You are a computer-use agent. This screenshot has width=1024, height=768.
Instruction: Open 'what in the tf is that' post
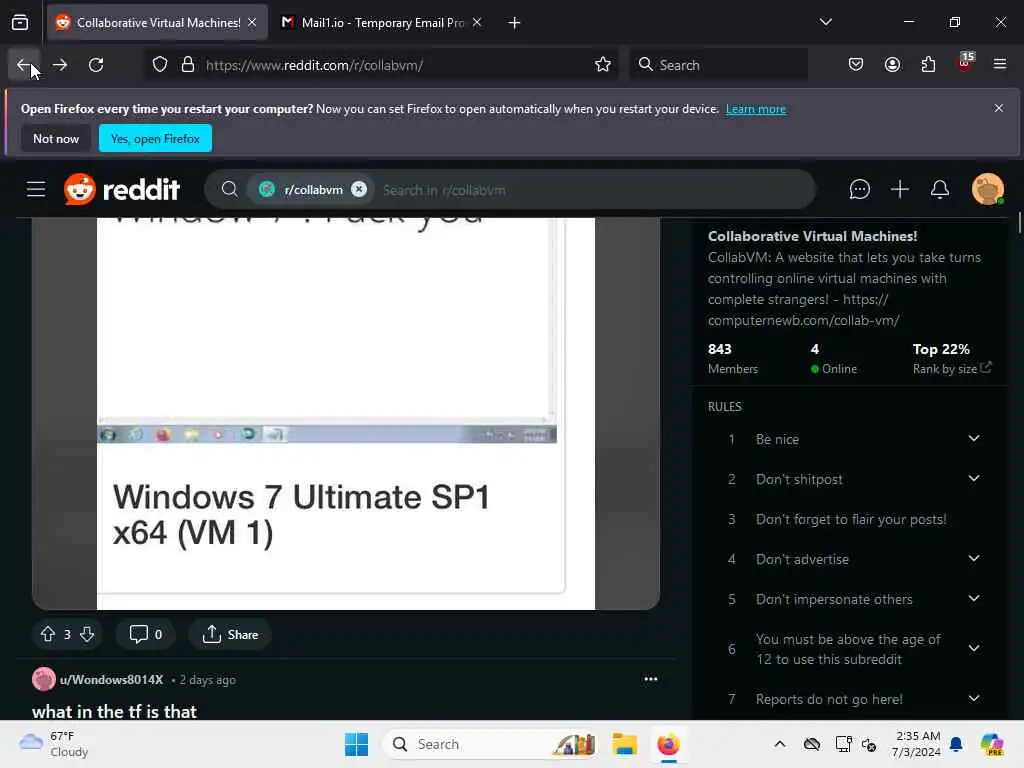pyautogui.click(x=114, y=712)
